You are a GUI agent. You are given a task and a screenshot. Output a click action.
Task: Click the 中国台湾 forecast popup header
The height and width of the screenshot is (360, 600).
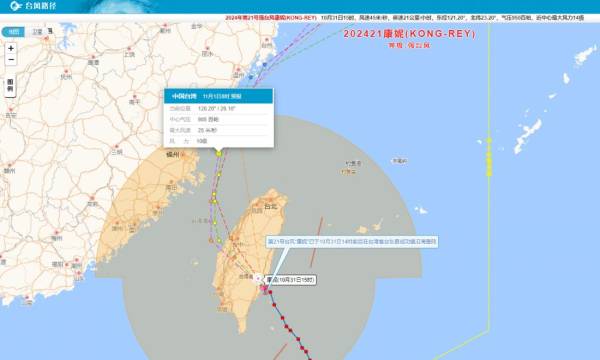tap(218, 96)
